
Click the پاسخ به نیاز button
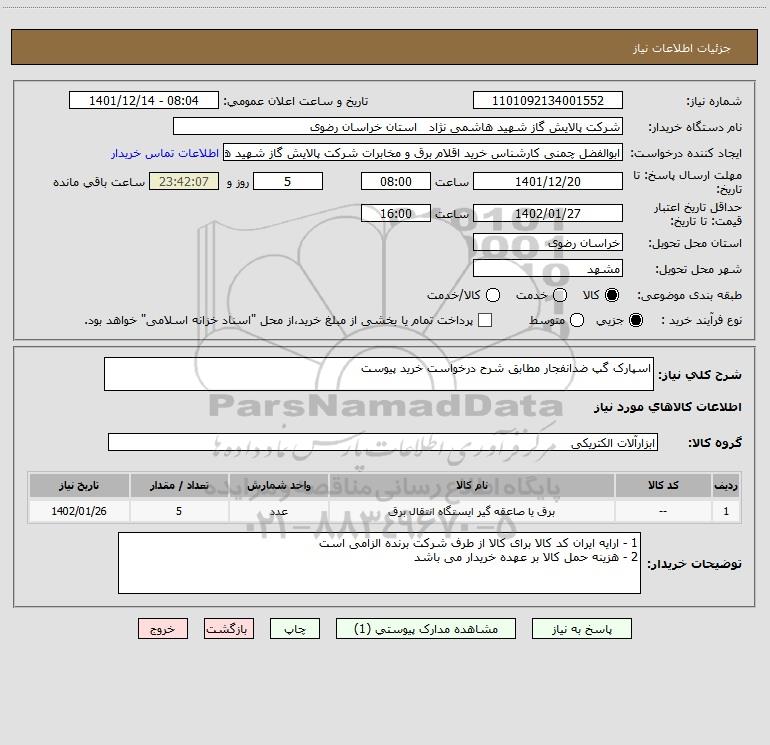coord(581,629)
